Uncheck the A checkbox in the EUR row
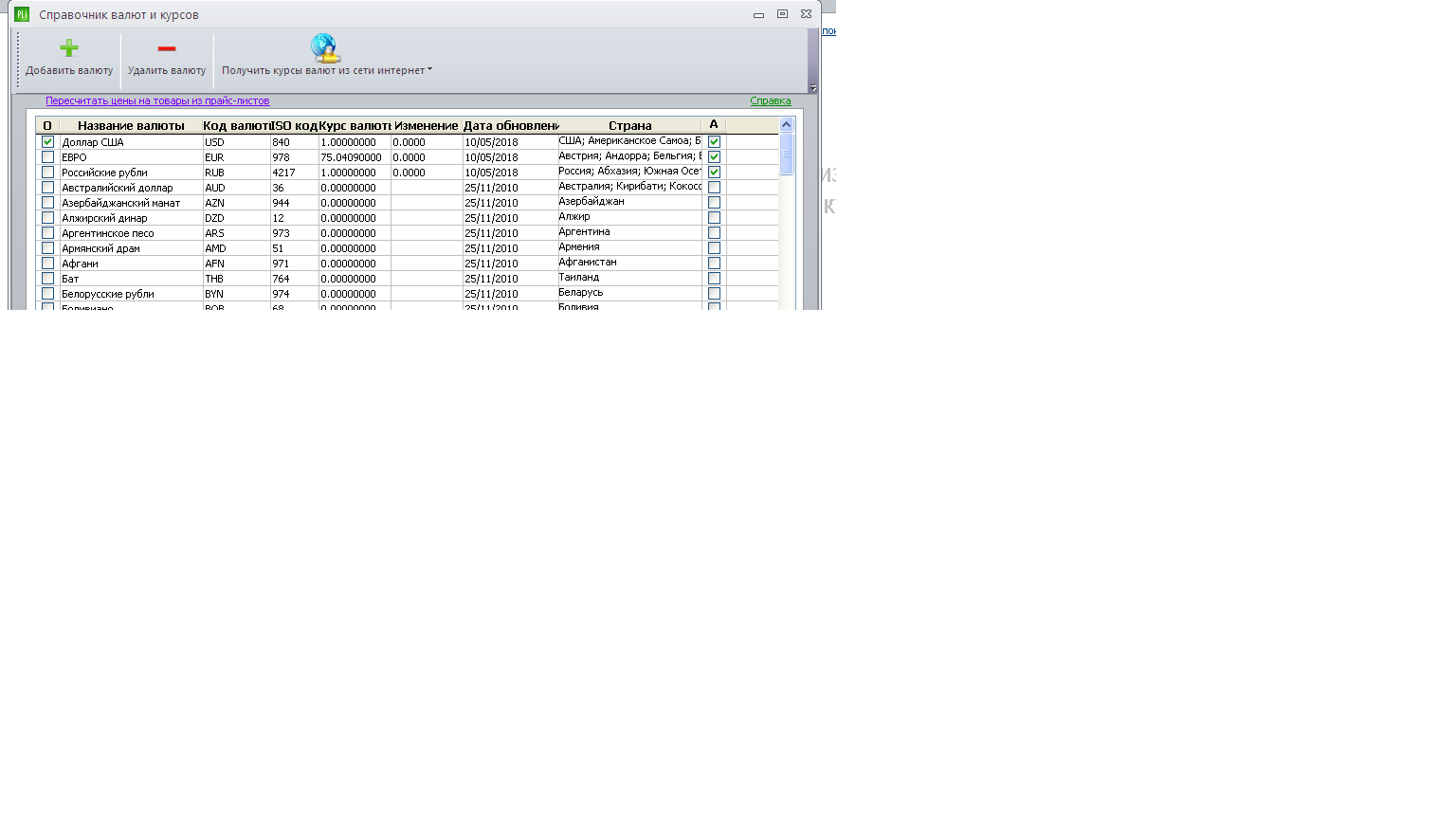Screen dimensions: 1456x819 (714, 156)
